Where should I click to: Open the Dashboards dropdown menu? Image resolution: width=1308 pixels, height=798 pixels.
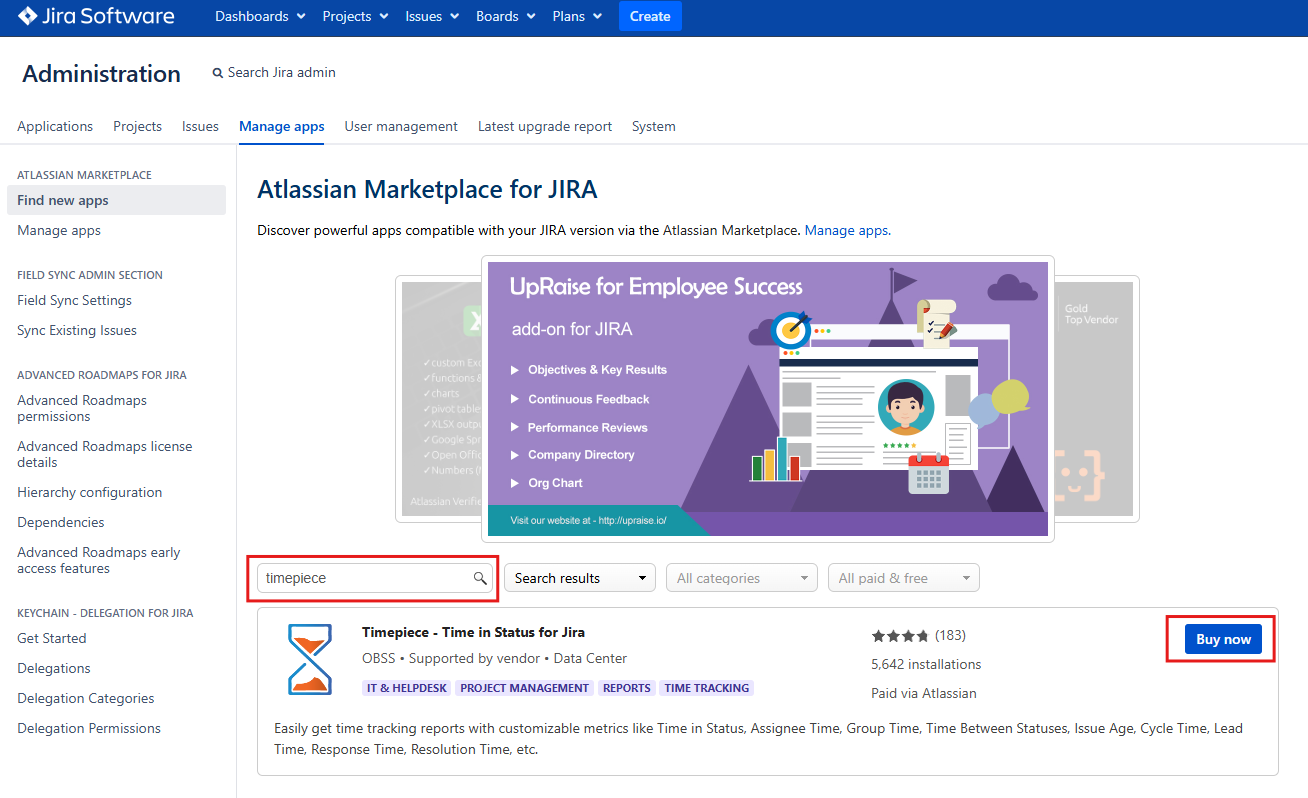(x=259, y=16)
